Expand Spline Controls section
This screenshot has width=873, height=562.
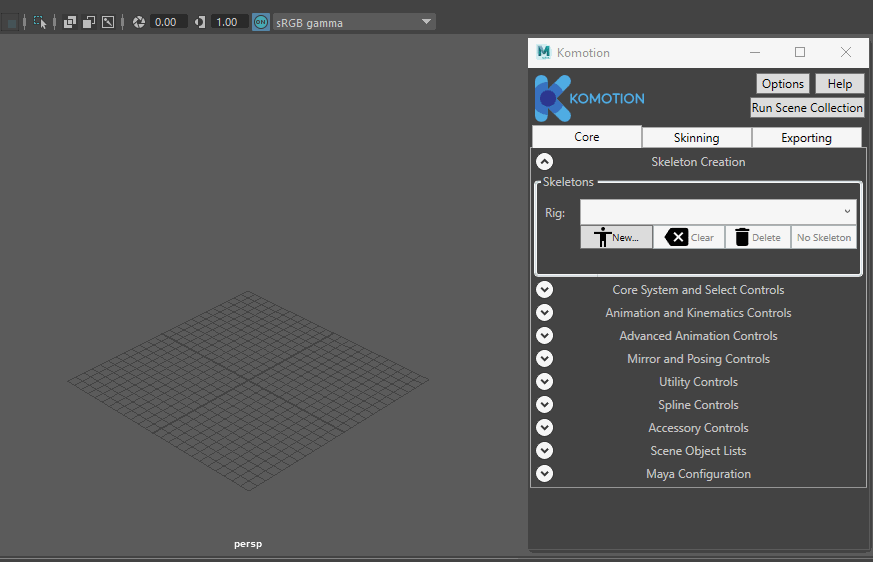pyautogui.click(x=545, y=404)
